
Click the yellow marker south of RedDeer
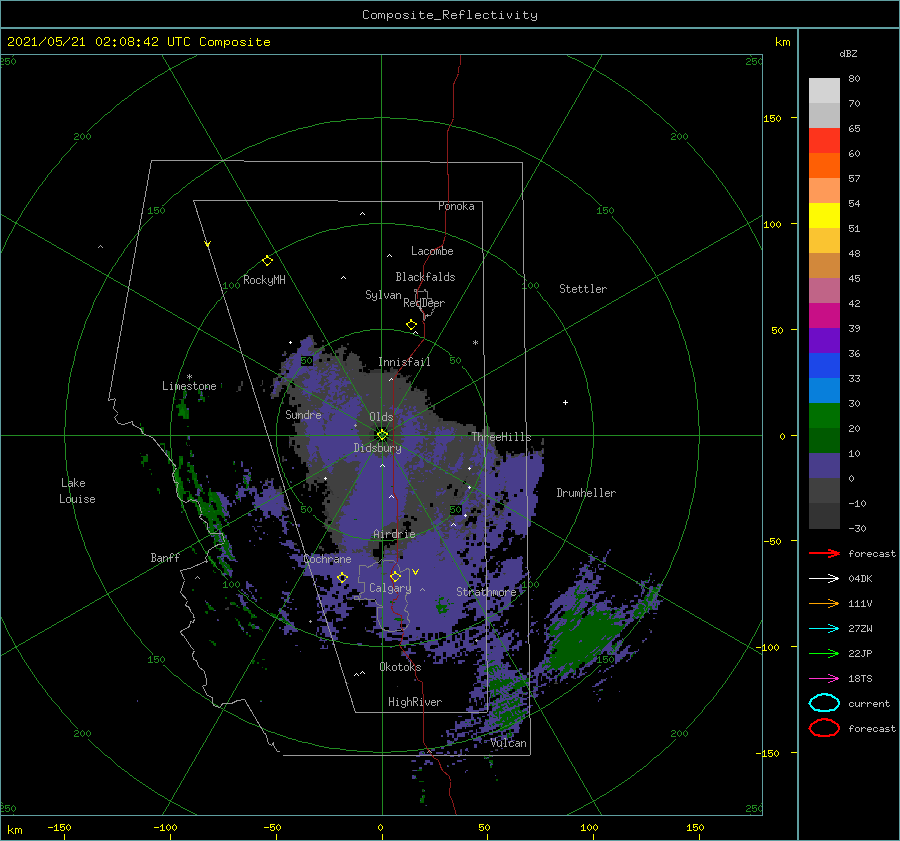click(411, 325)
